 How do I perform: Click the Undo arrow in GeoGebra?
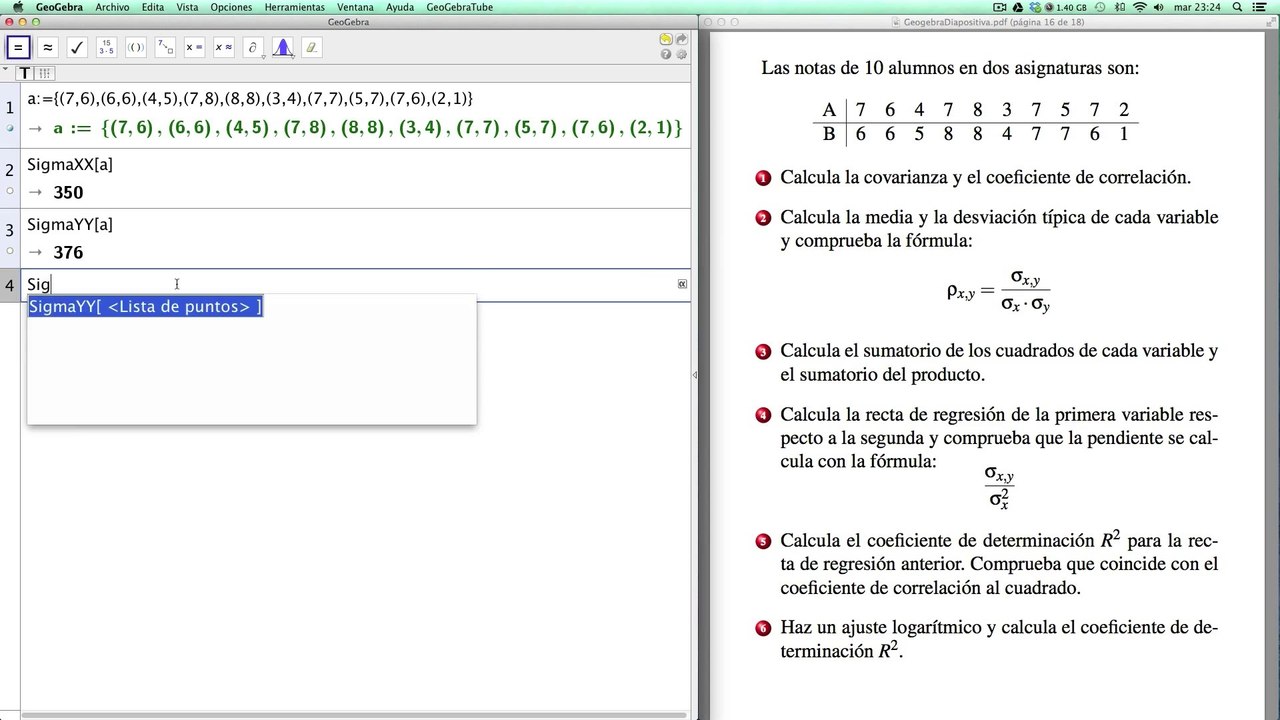tap(666, 40)
